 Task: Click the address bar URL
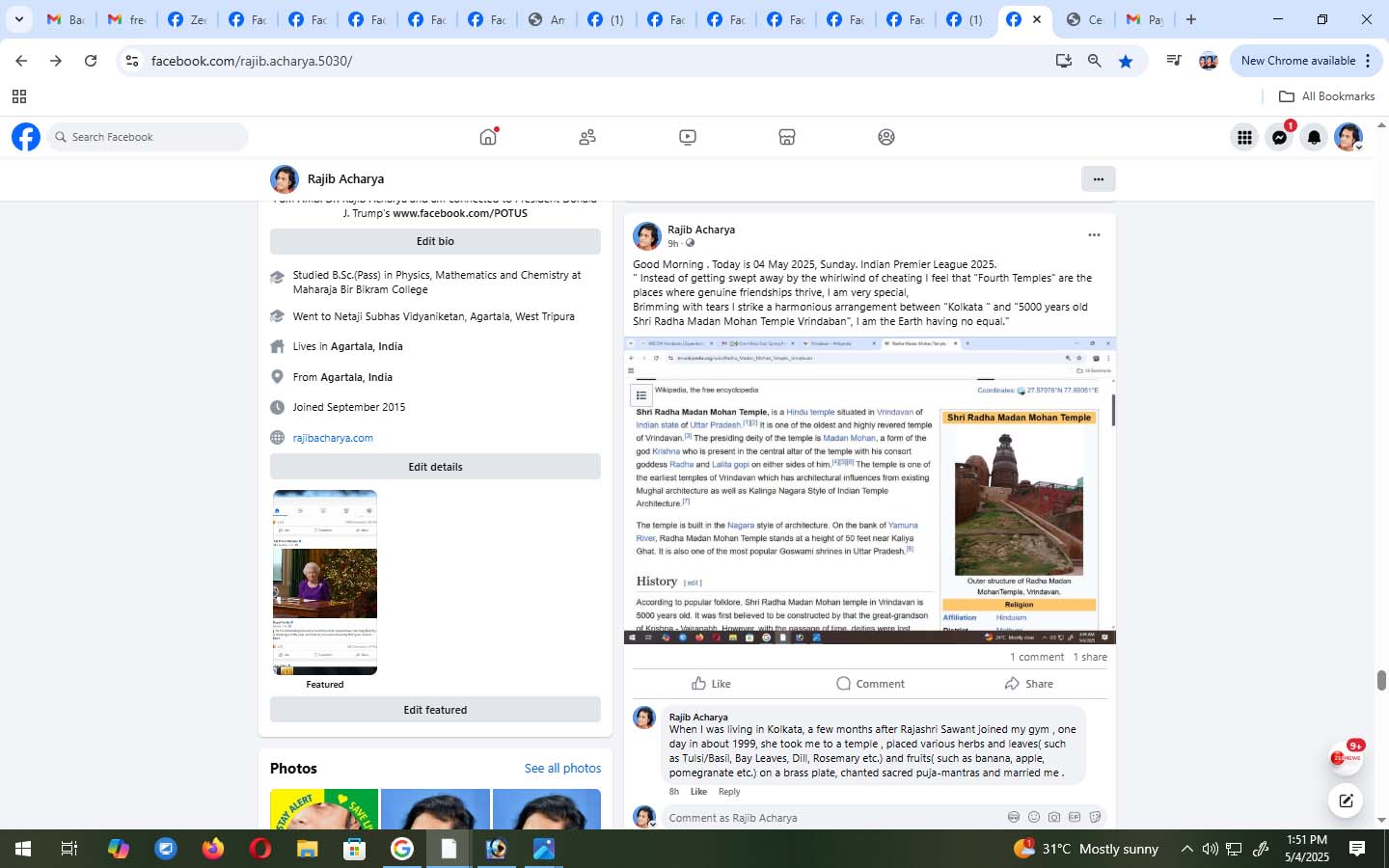coord(252,61)
